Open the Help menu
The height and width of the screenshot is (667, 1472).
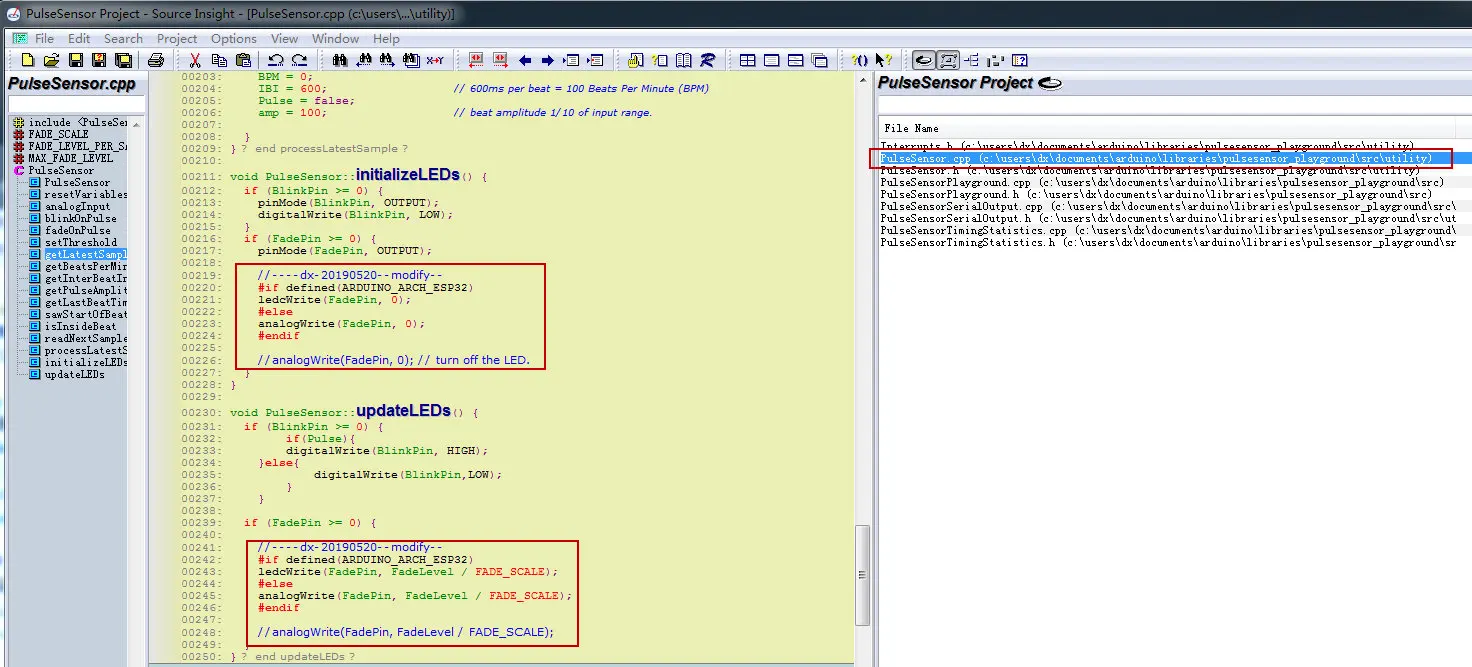coord(386,38)
